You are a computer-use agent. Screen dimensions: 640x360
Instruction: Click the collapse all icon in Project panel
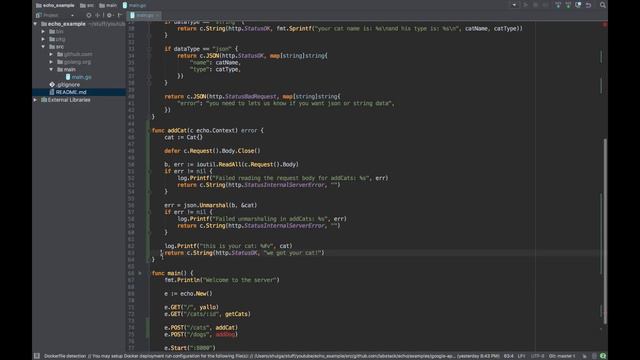click(98, 15)
